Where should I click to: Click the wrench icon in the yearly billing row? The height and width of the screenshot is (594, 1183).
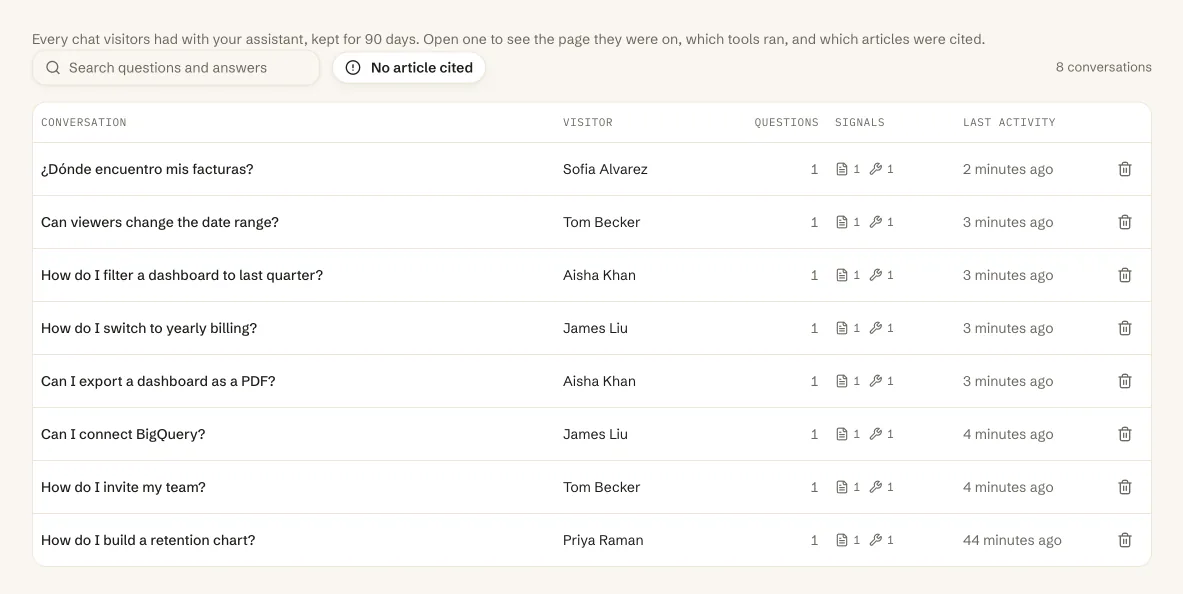click(x=875, y=328)
